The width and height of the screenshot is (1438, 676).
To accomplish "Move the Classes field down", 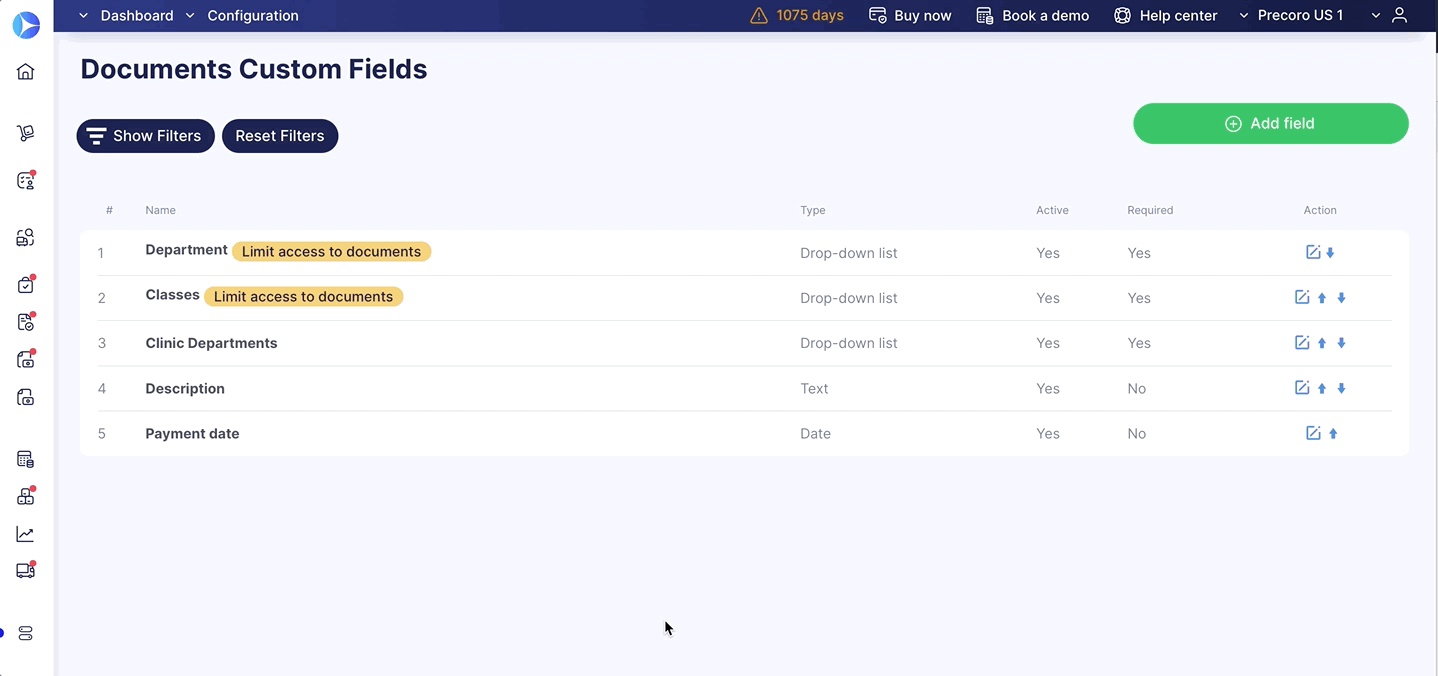I will 1342,298.
